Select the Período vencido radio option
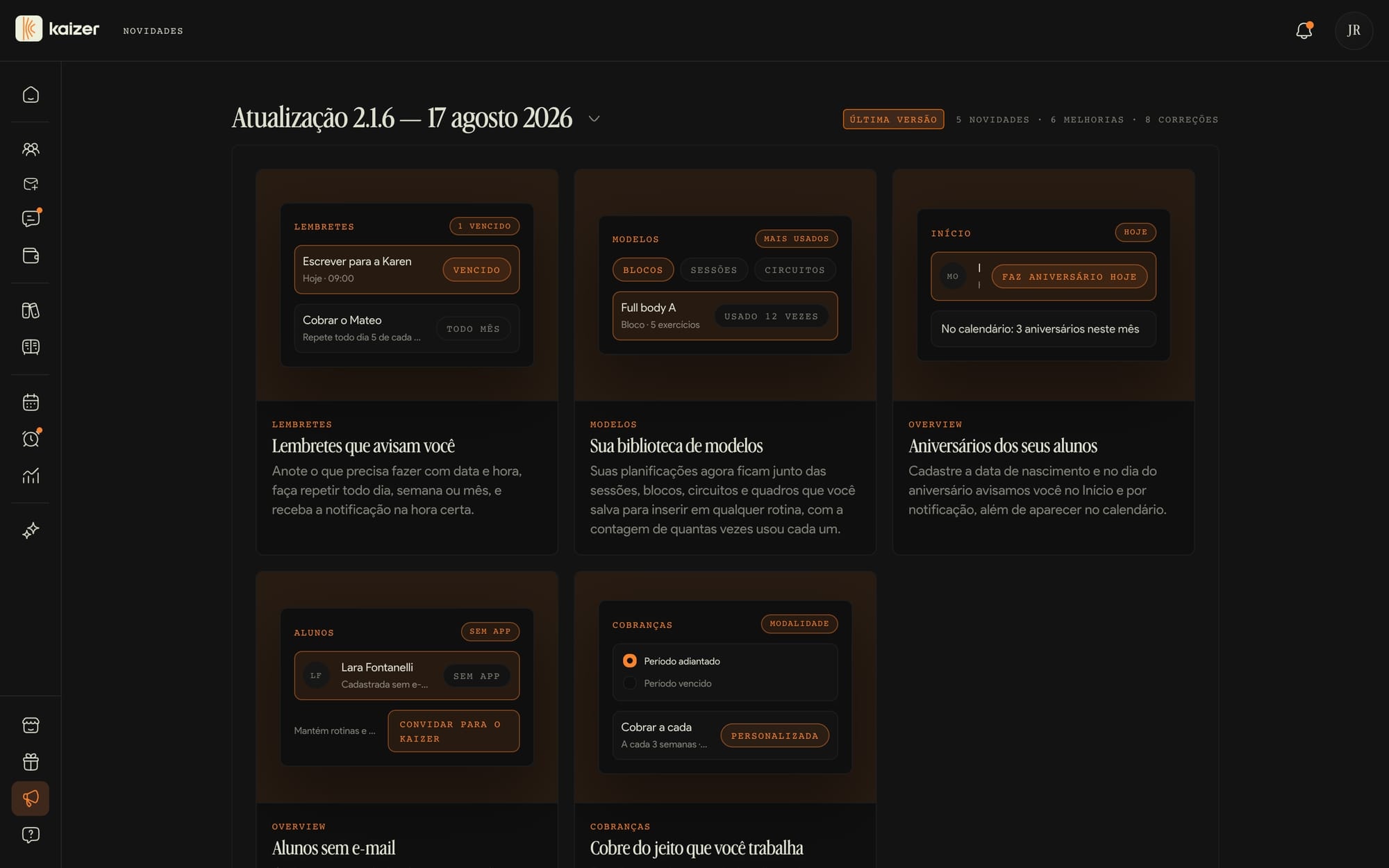The image size is (1389, 868). 629,683
